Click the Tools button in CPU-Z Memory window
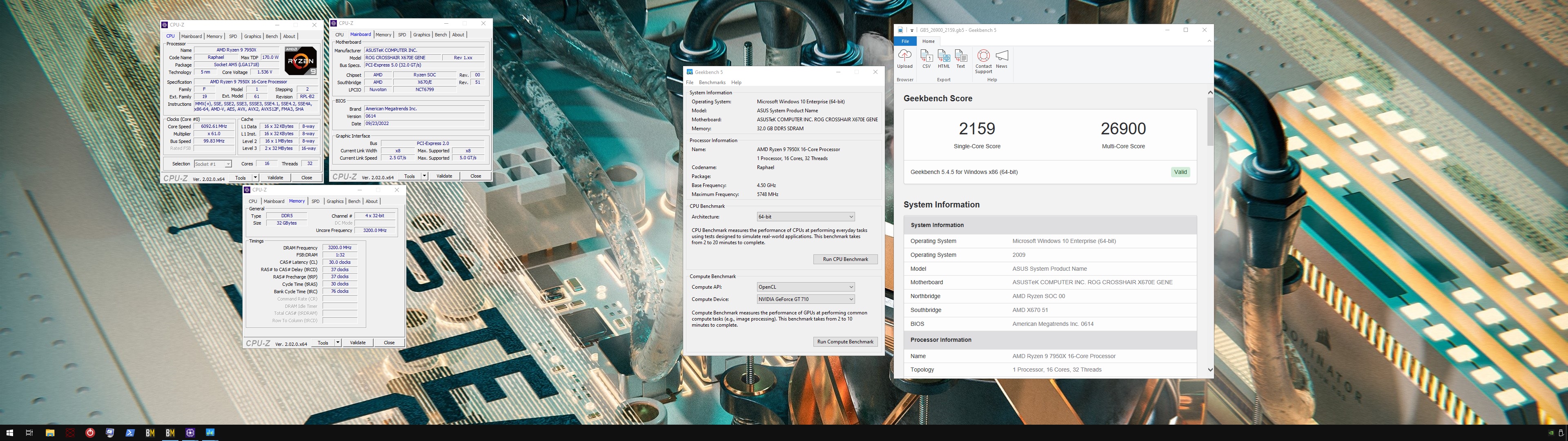Image resolution: width=1568 pixels, height=441 pixels. coord(323,343)
